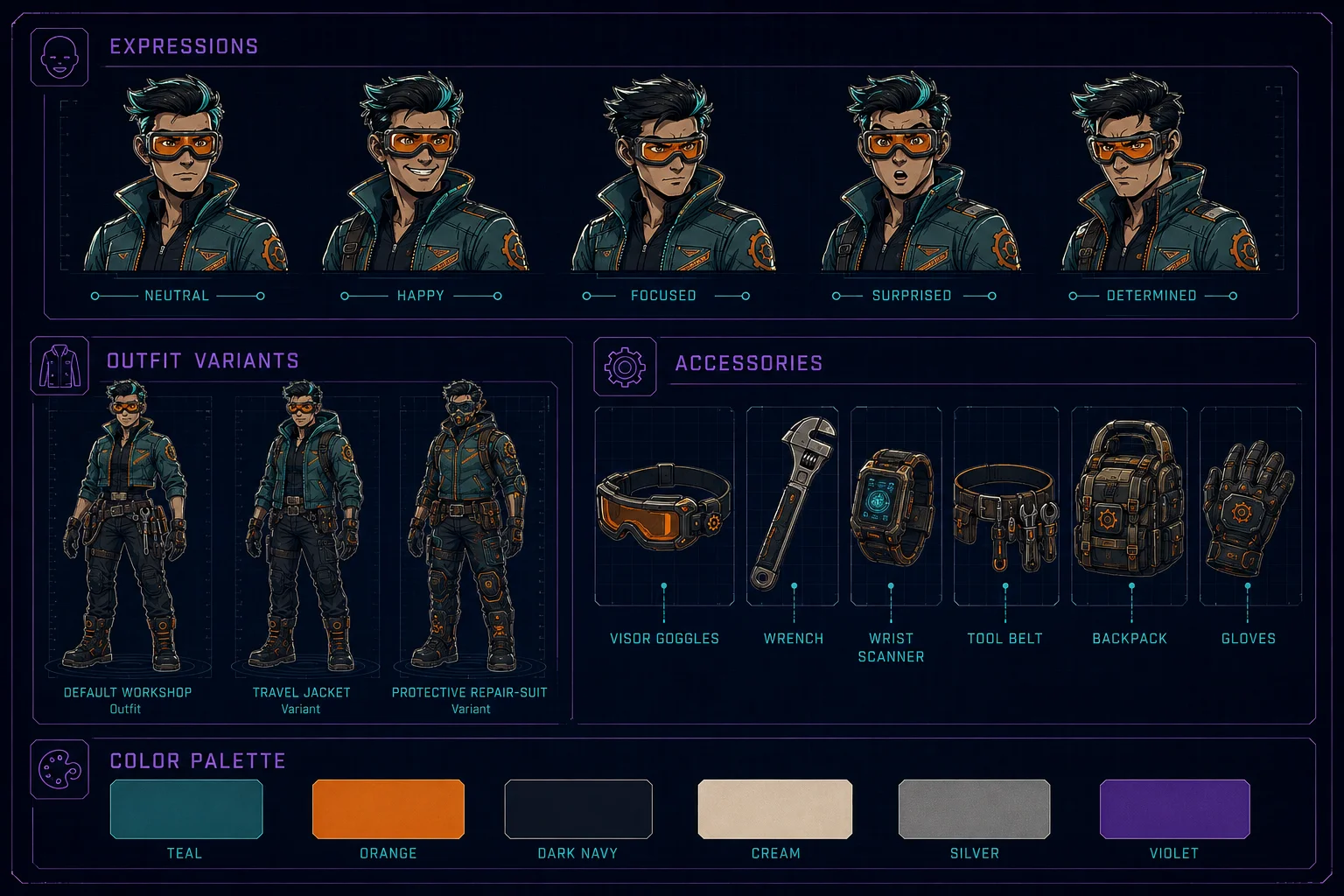Image resolution: width=1344 pixels, height=896 pixels.
Task: Click the WRIST SCANNER label
Action: (891, 647)
